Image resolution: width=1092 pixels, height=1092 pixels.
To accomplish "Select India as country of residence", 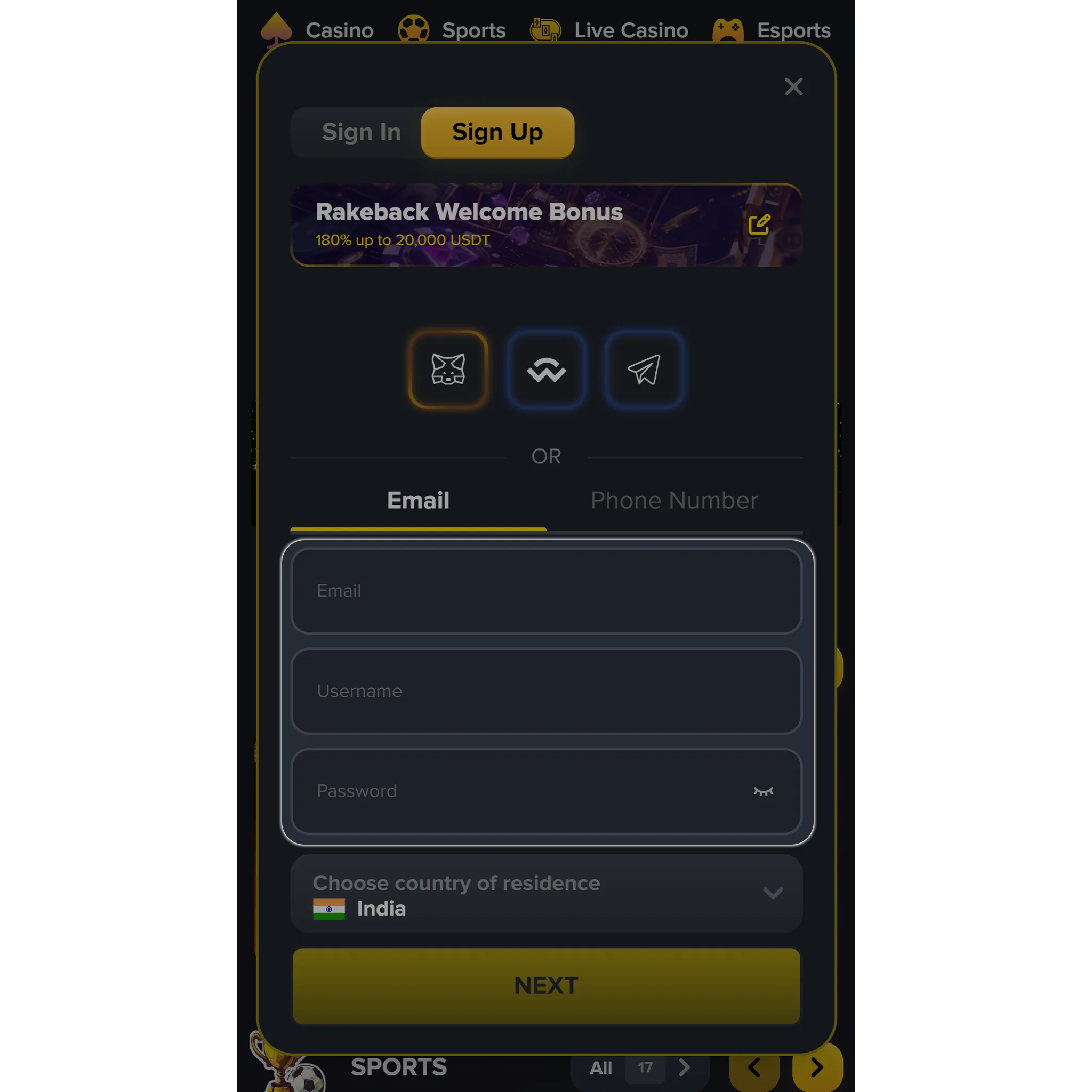I will point(546,895).
